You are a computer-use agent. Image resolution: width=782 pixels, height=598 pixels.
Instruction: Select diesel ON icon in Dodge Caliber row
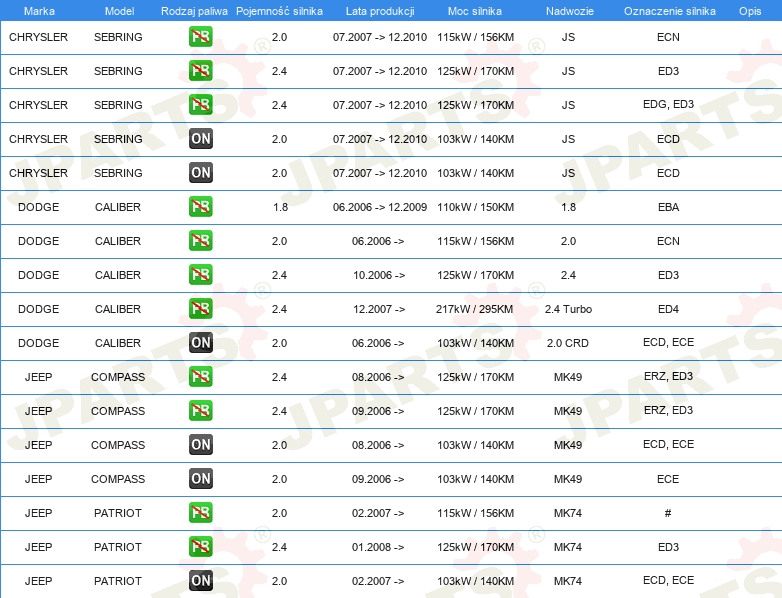[200, 343]
